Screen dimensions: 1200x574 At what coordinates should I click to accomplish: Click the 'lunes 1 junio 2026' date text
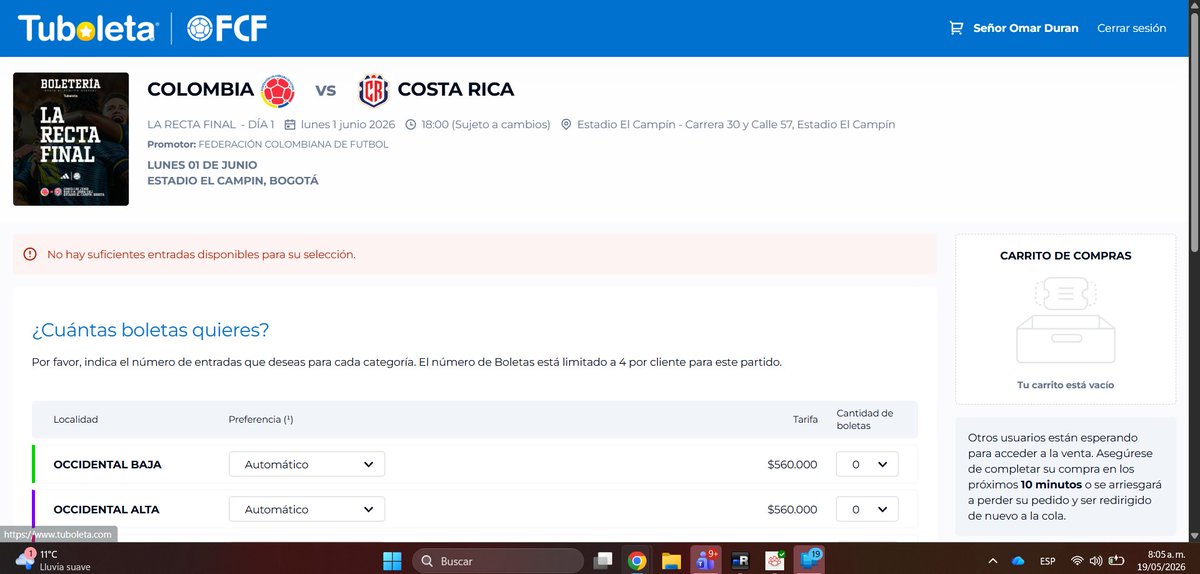click(x=347, y=125)
